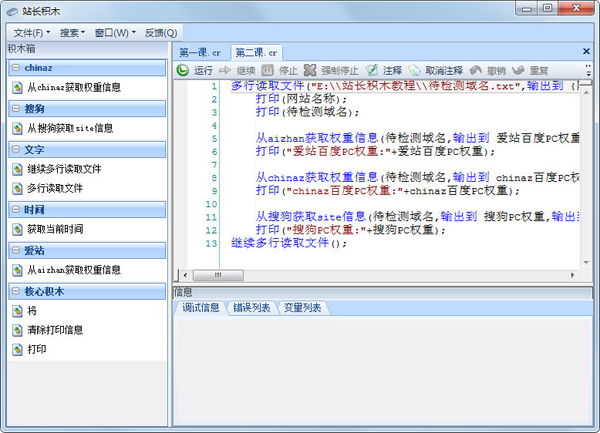Click the Stop icon in the toolbar
This screenshot has width=600, height=433.
click(267, 70)
